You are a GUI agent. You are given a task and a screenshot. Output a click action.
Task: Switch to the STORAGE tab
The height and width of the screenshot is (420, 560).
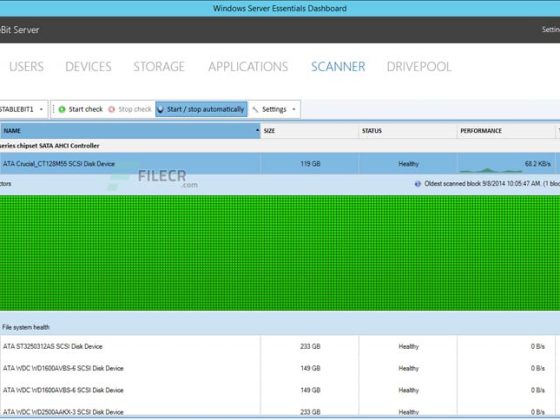coord(159,66)
